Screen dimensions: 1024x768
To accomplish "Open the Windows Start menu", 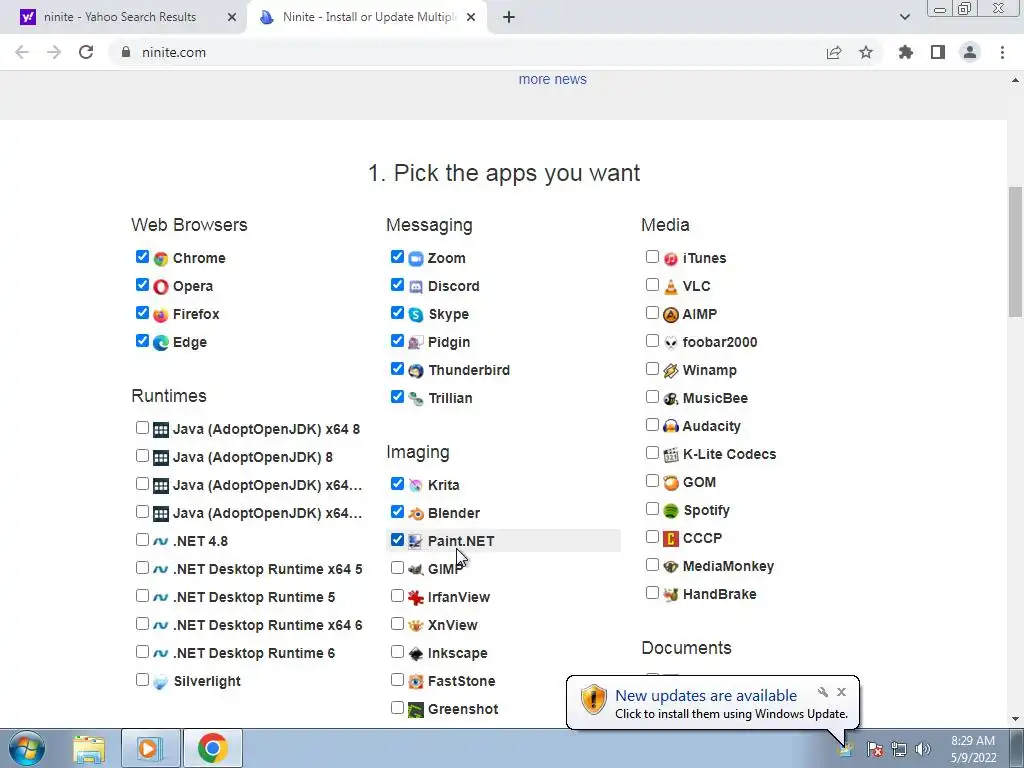I will [x=27, y=748].
